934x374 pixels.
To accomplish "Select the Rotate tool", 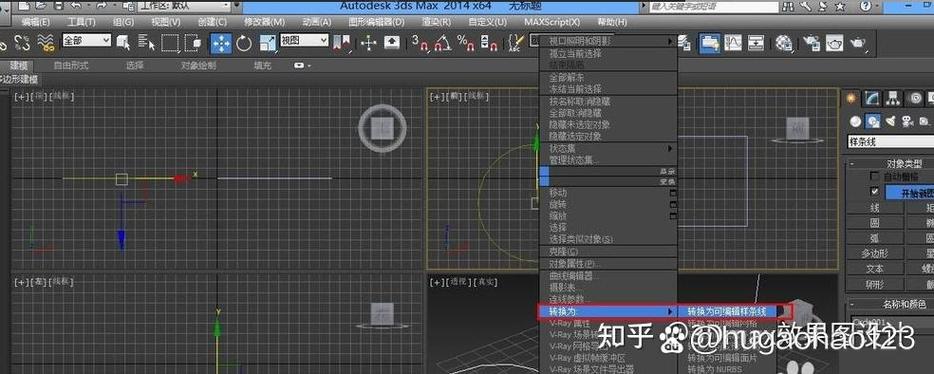I will [244, 42].
